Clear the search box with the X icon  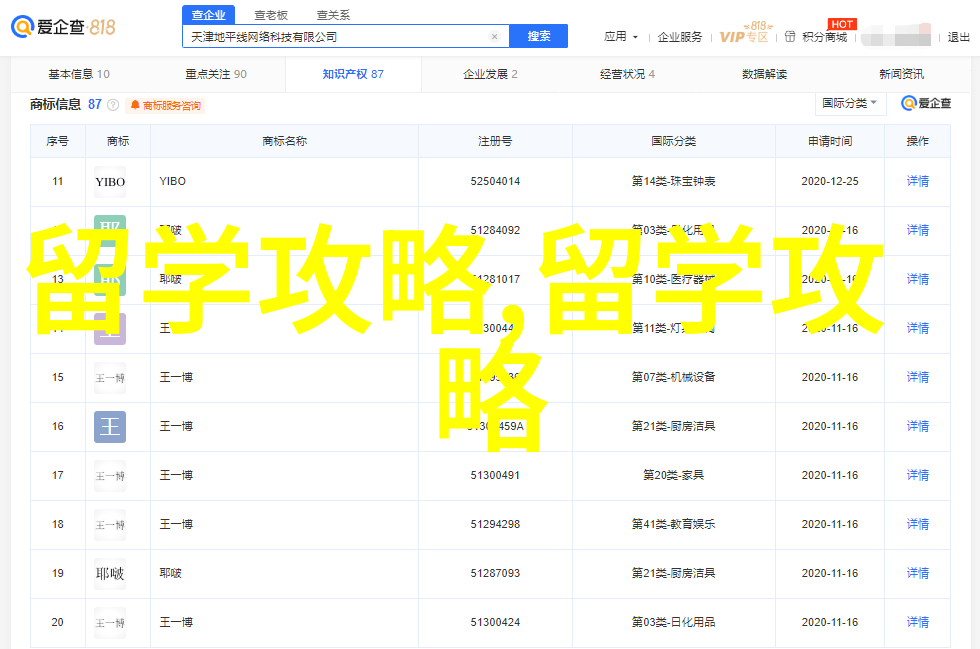coord(494,37)
